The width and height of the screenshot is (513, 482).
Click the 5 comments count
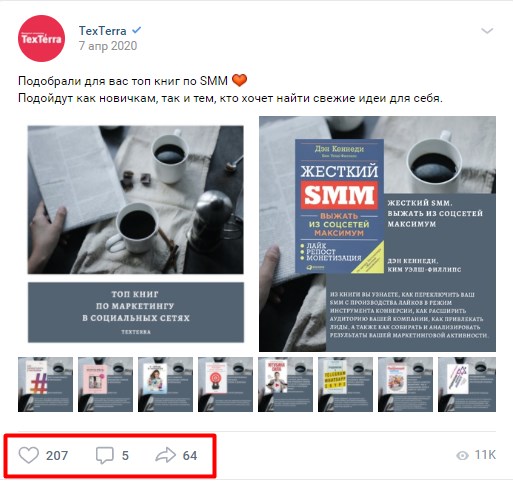(x=125, y=456)
